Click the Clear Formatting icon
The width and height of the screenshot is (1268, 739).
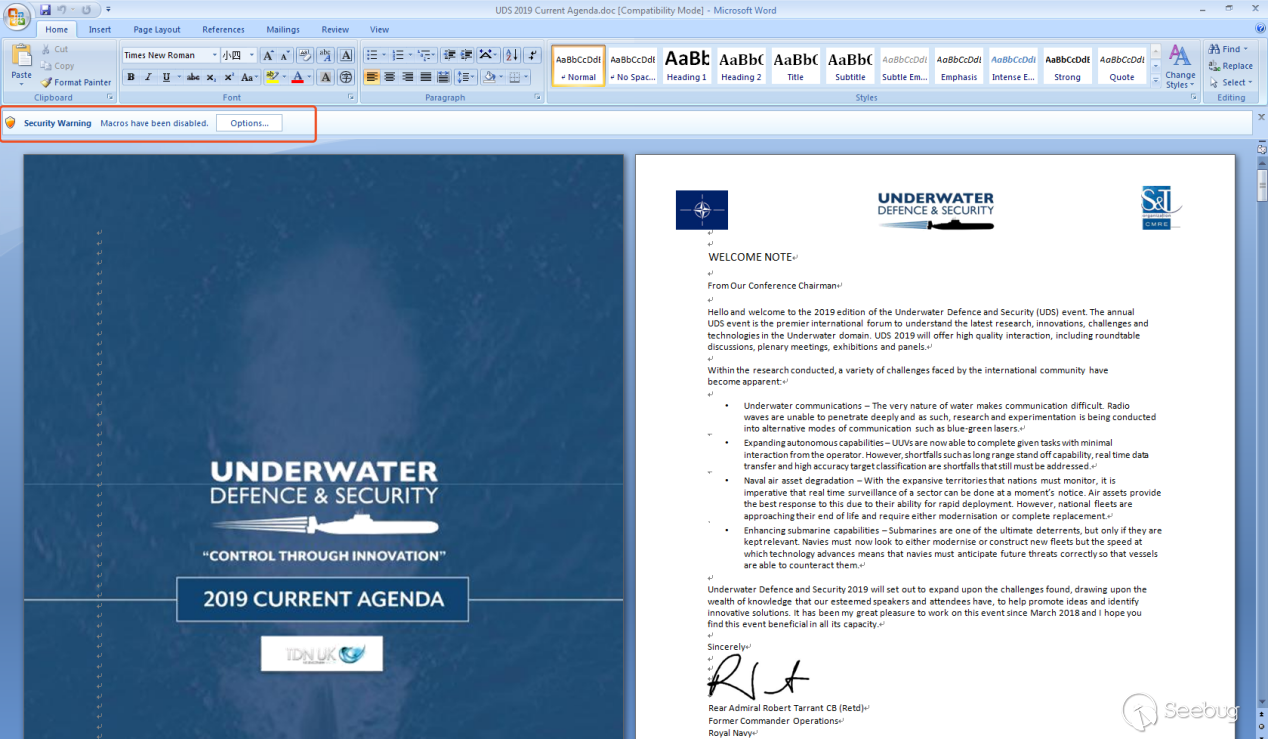[x=306, y=55]
